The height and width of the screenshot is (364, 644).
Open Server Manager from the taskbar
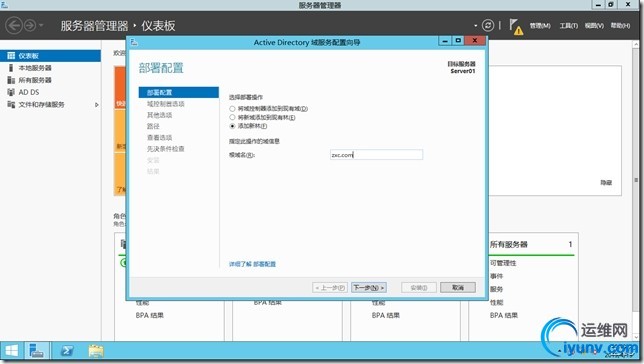click(37, 350)
